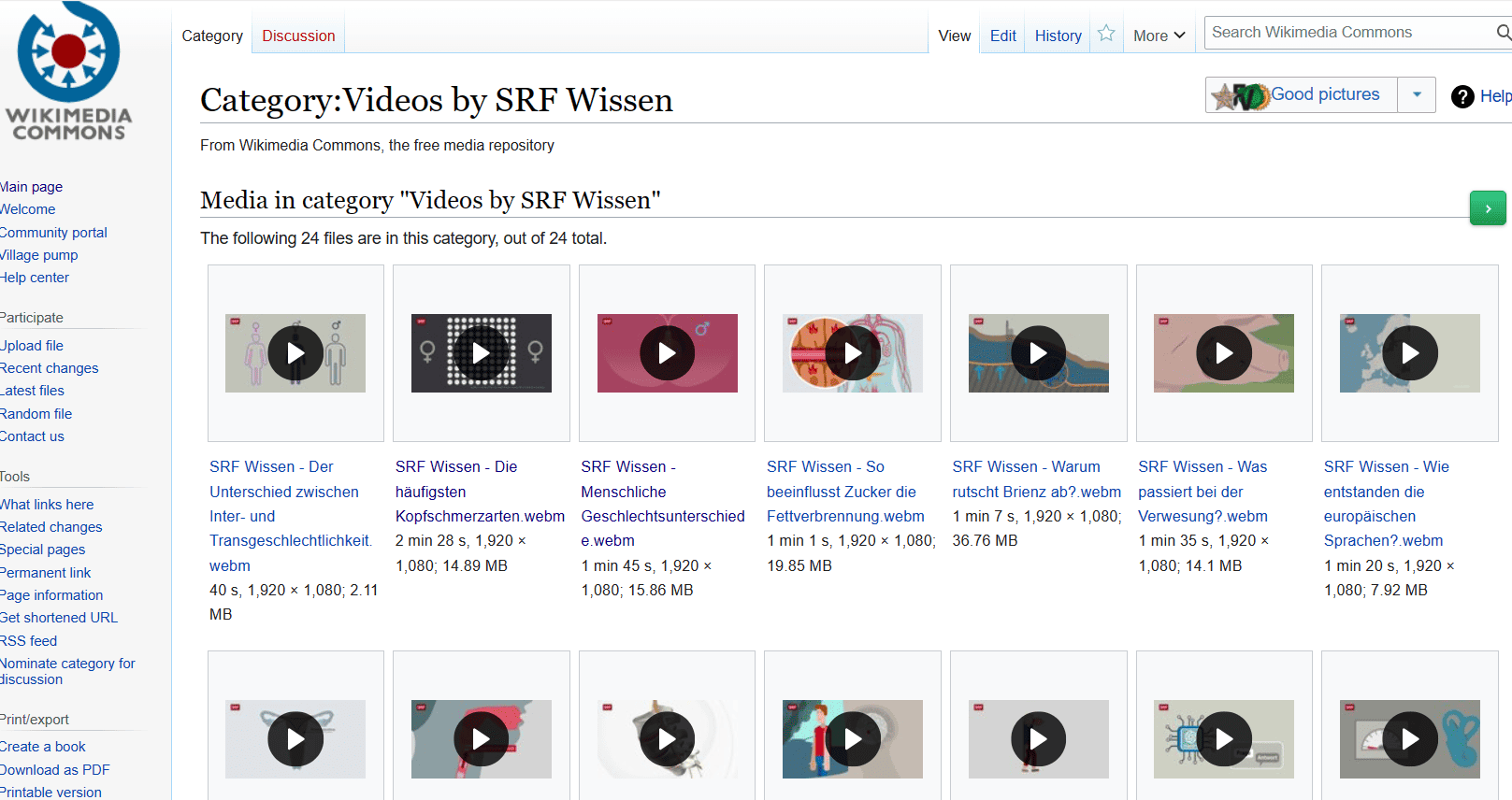Image resolution: width=1512 pixels, height=800 pixels.
Task: Get the Permanent link
Action: click(45, 573)
